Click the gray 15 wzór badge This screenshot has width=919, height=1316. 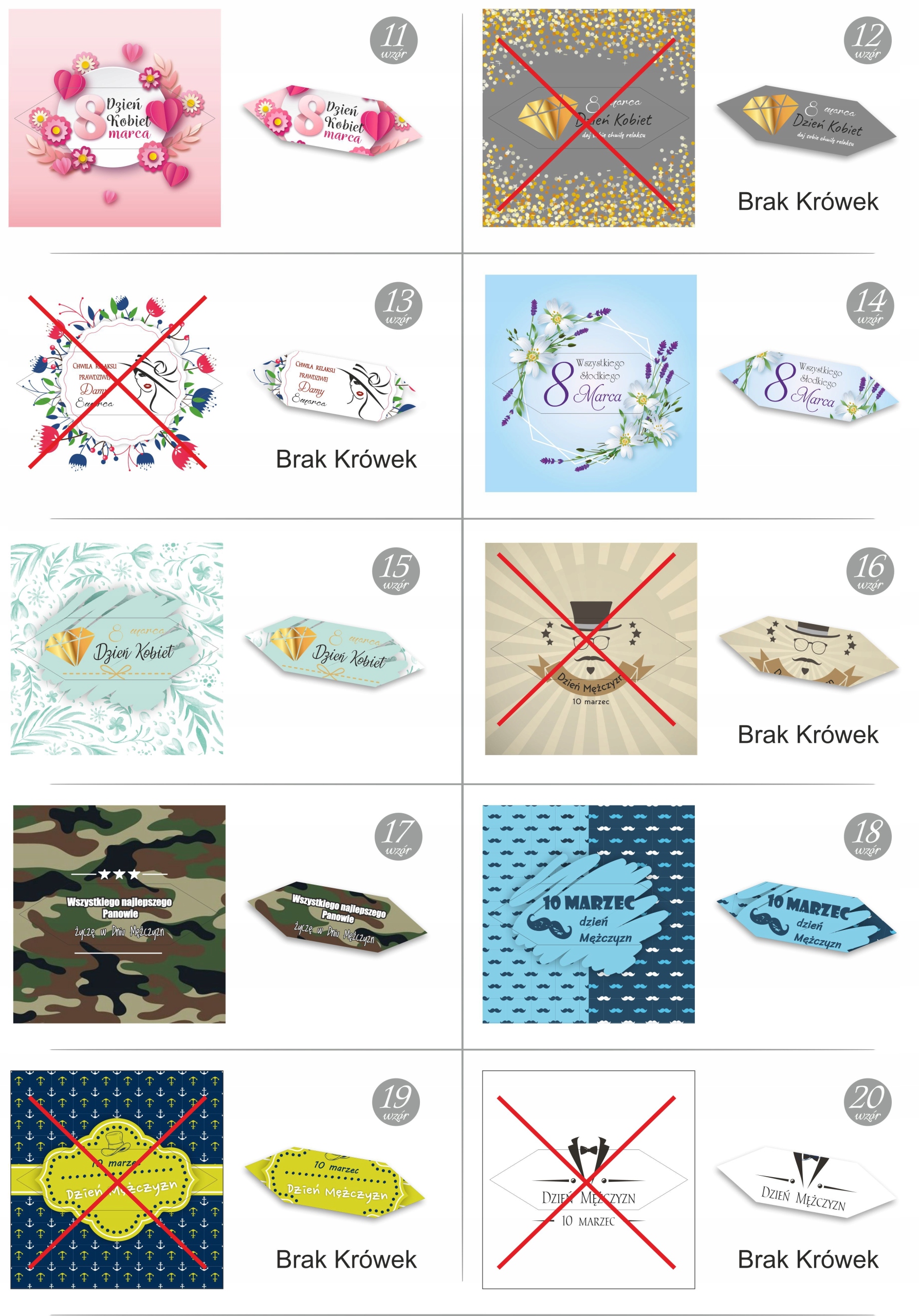click(x=396, y=571)
